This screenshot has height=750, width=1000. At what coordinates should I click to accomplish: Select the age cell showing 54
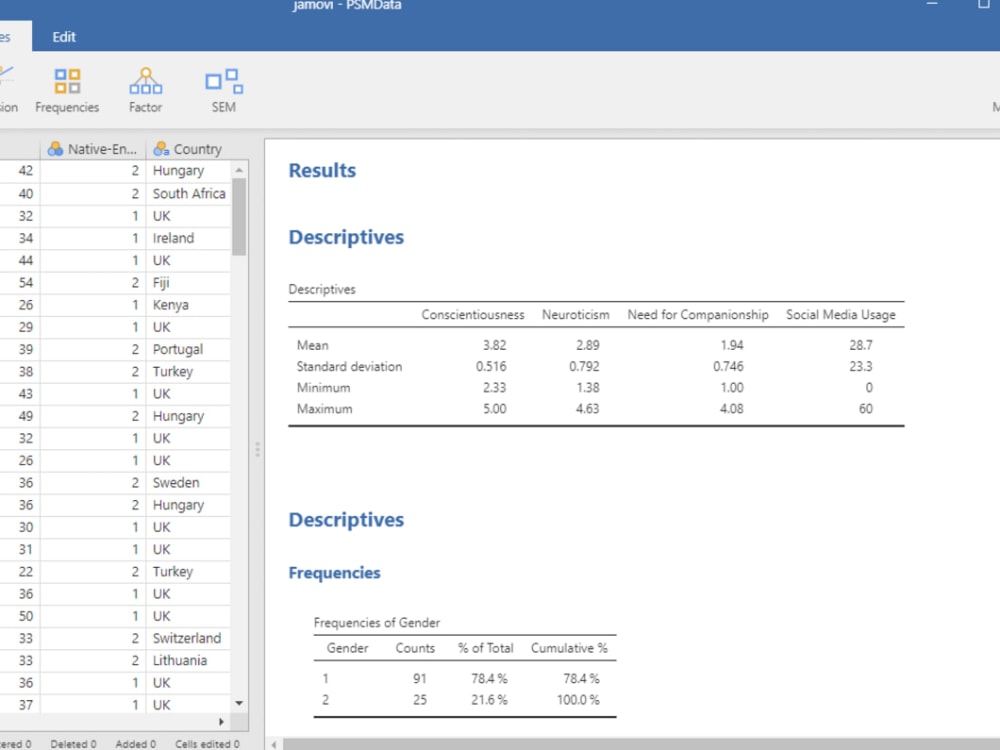[20, 283]
